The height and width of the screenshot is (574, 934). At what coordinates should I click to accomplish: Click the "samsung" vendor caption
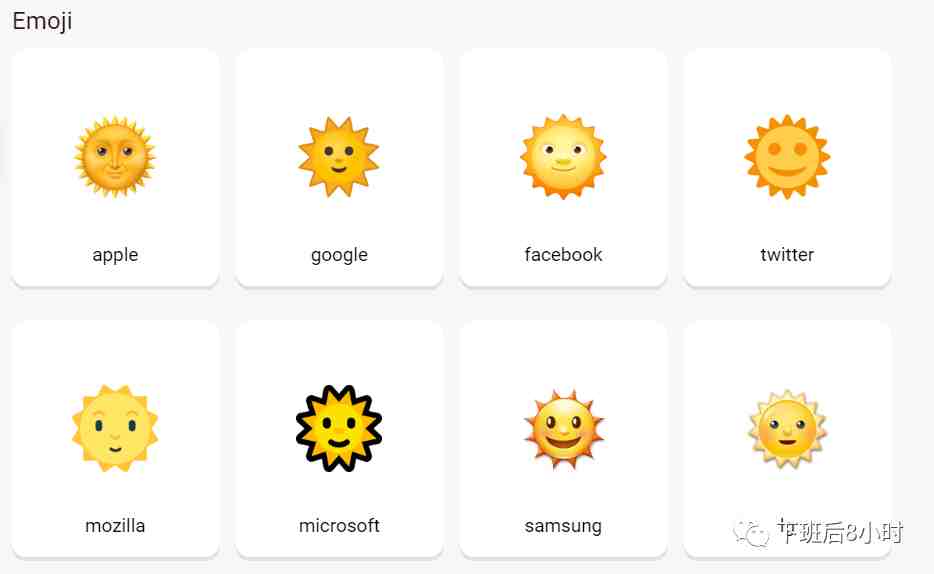[563, 526]
